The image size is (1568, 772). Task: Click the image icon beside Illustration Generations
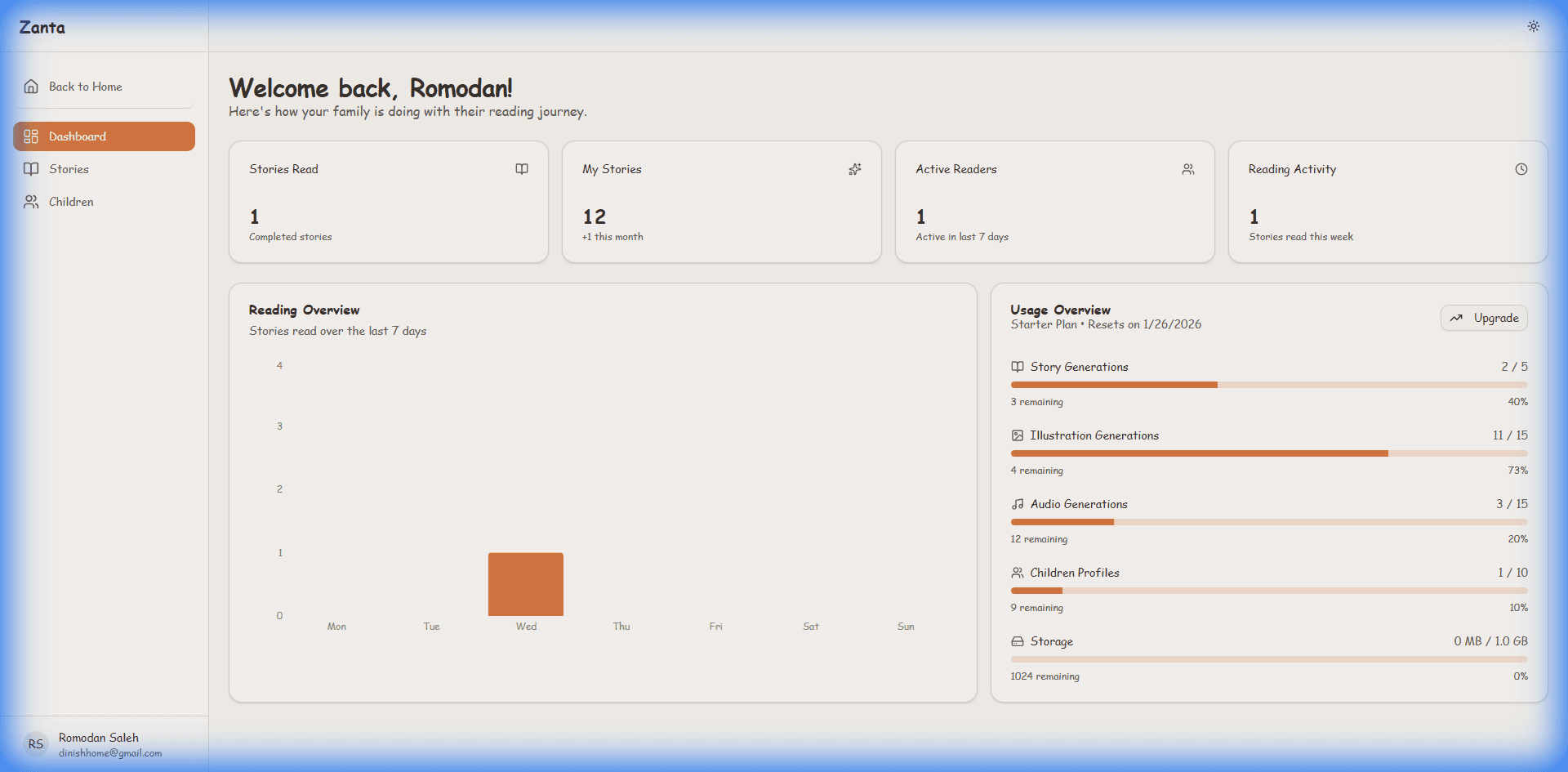1018,435
